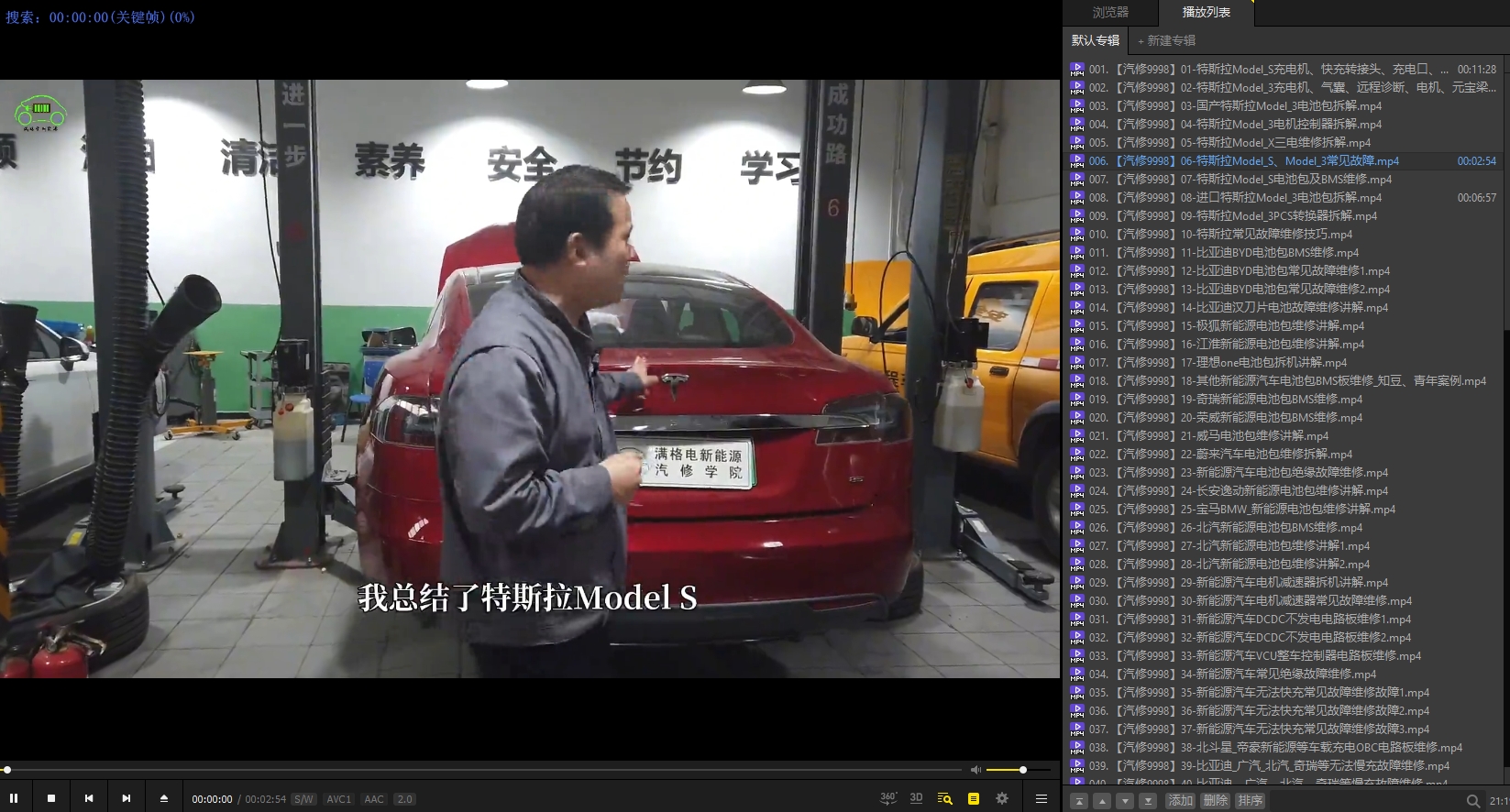Select the 默认专辑 album tab

[1096, 40]
